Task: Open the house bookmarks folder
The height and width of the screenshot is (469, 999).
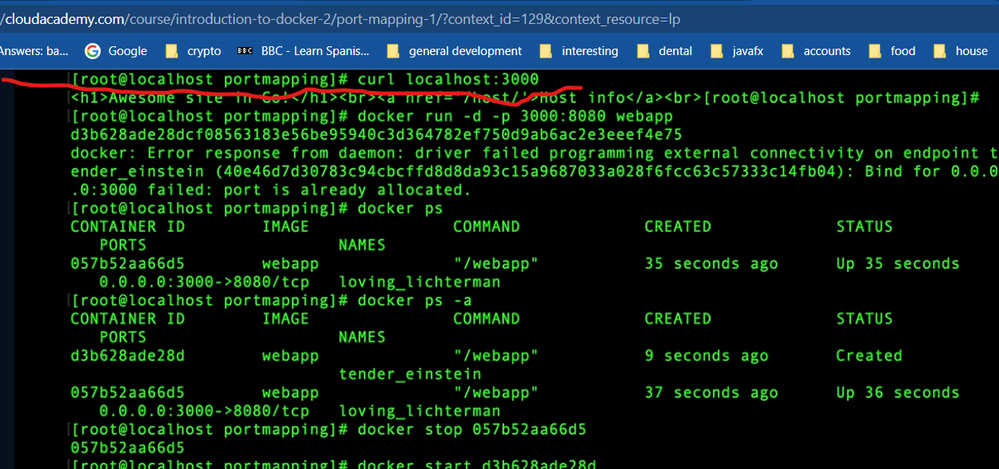Action: tap(960, 51)
